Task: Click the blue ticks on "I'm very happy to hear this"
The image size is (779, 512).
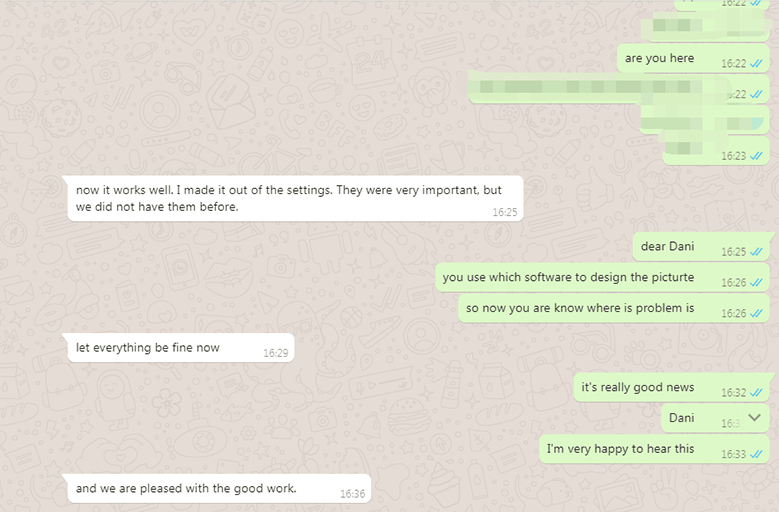Action: (756, 454)
